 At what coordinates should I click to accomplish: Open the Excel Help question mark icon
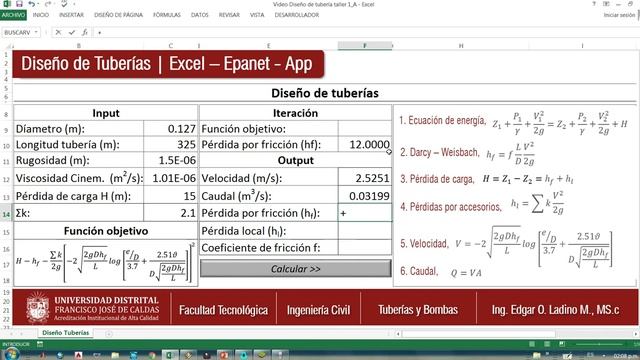coord(594,4)
